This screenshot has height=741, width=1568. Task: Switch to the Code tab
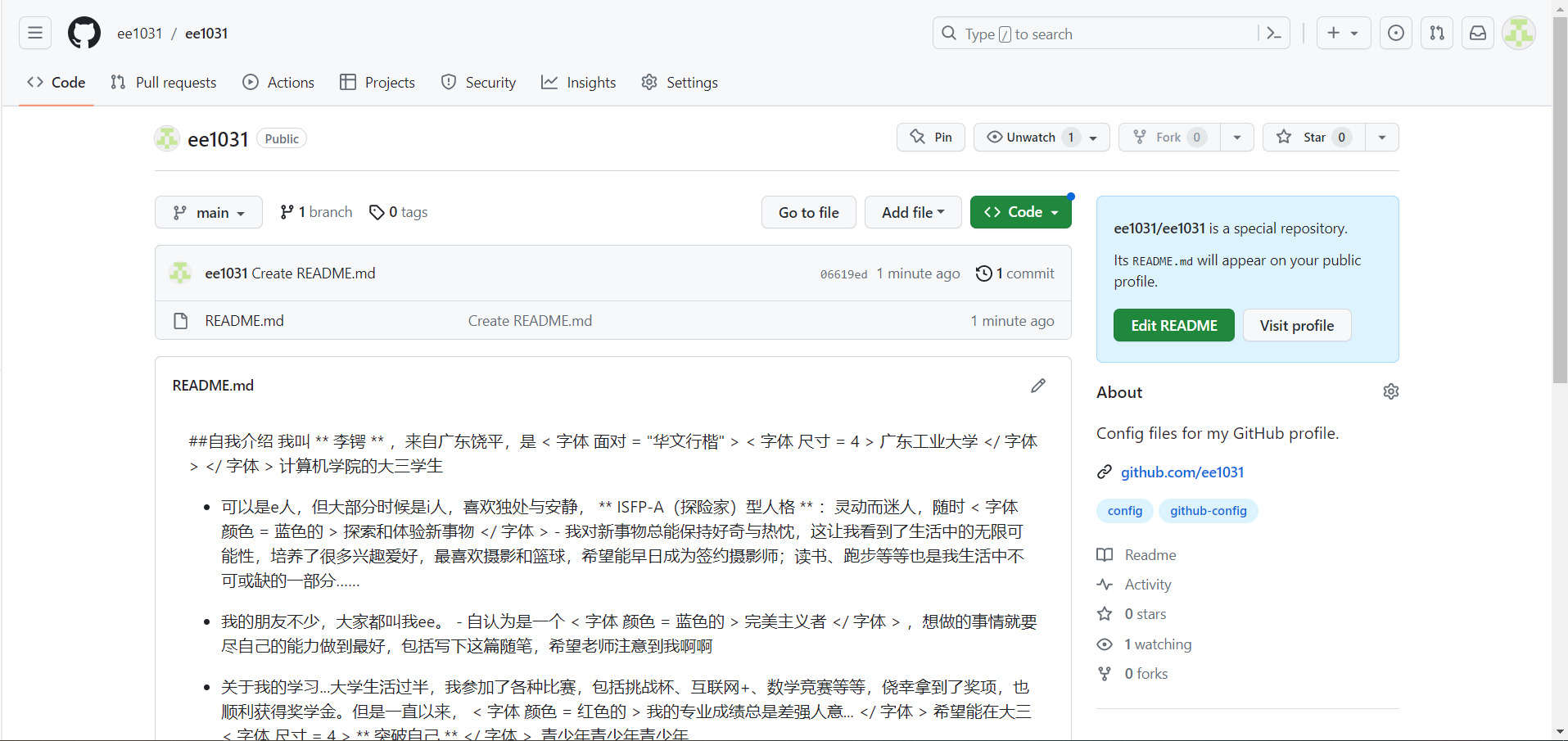pos(56,82)
